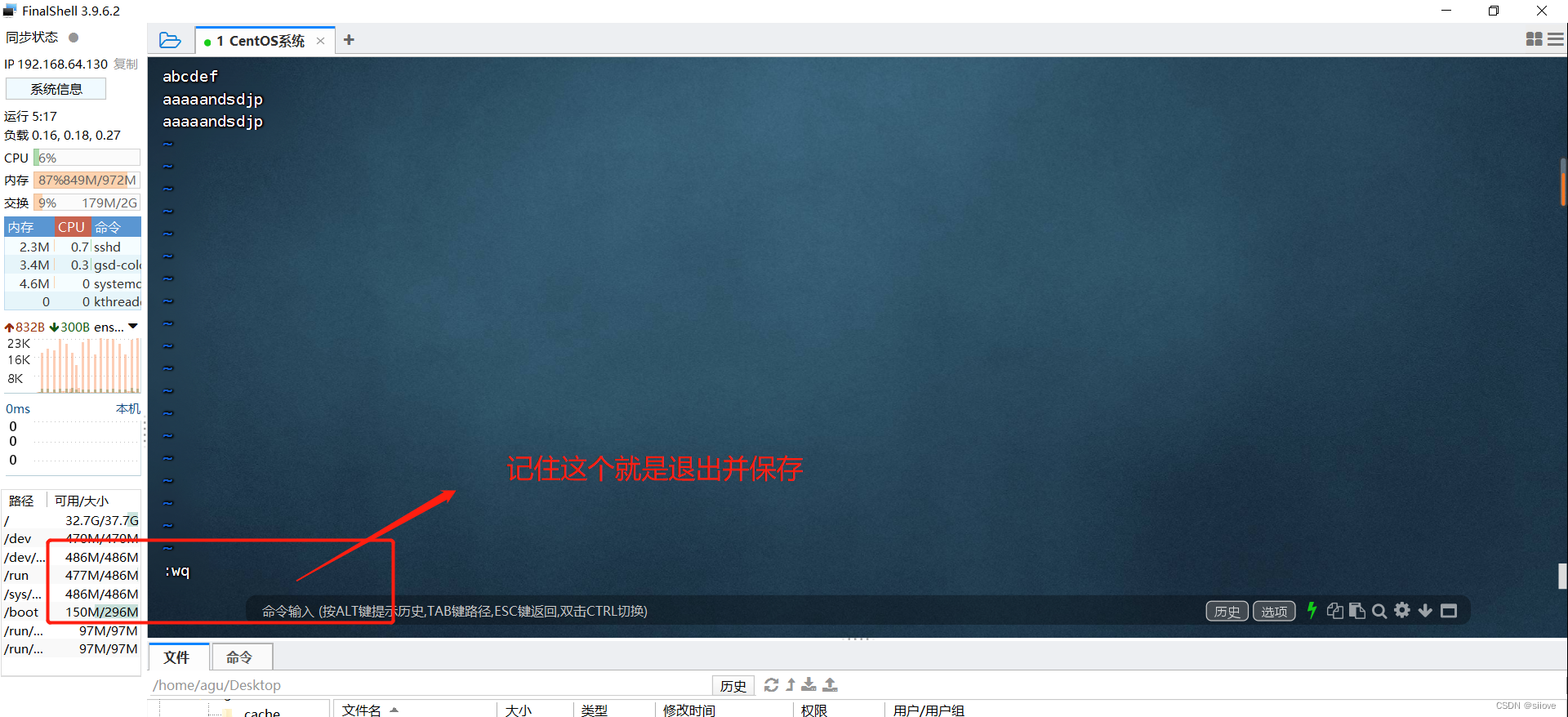
Task: Open the command bar 历史 button
Action: [1227, 611]
